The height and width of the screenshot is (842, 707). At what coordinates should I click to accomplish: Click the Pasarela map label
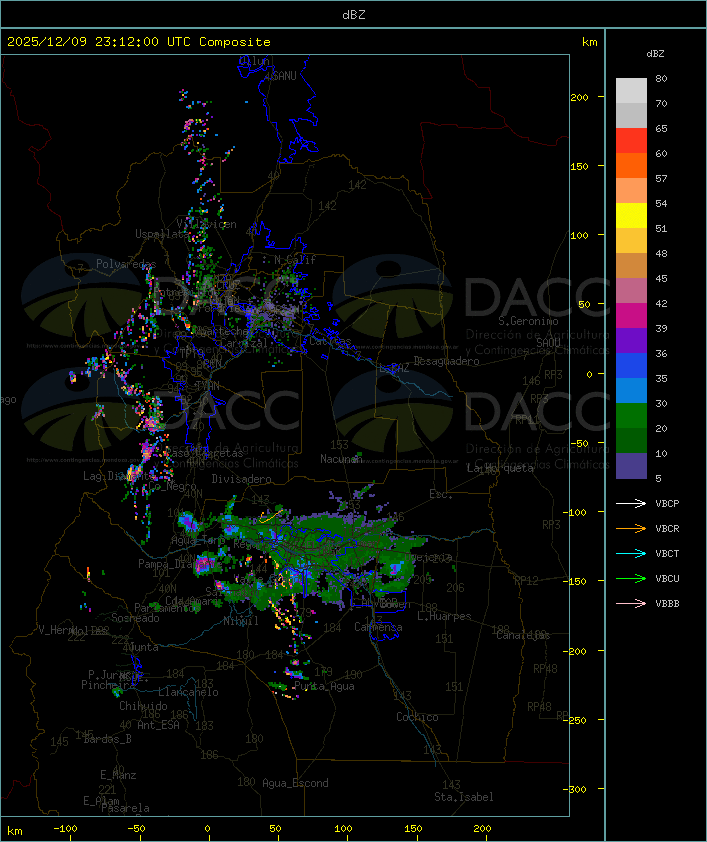pos(125,808)
